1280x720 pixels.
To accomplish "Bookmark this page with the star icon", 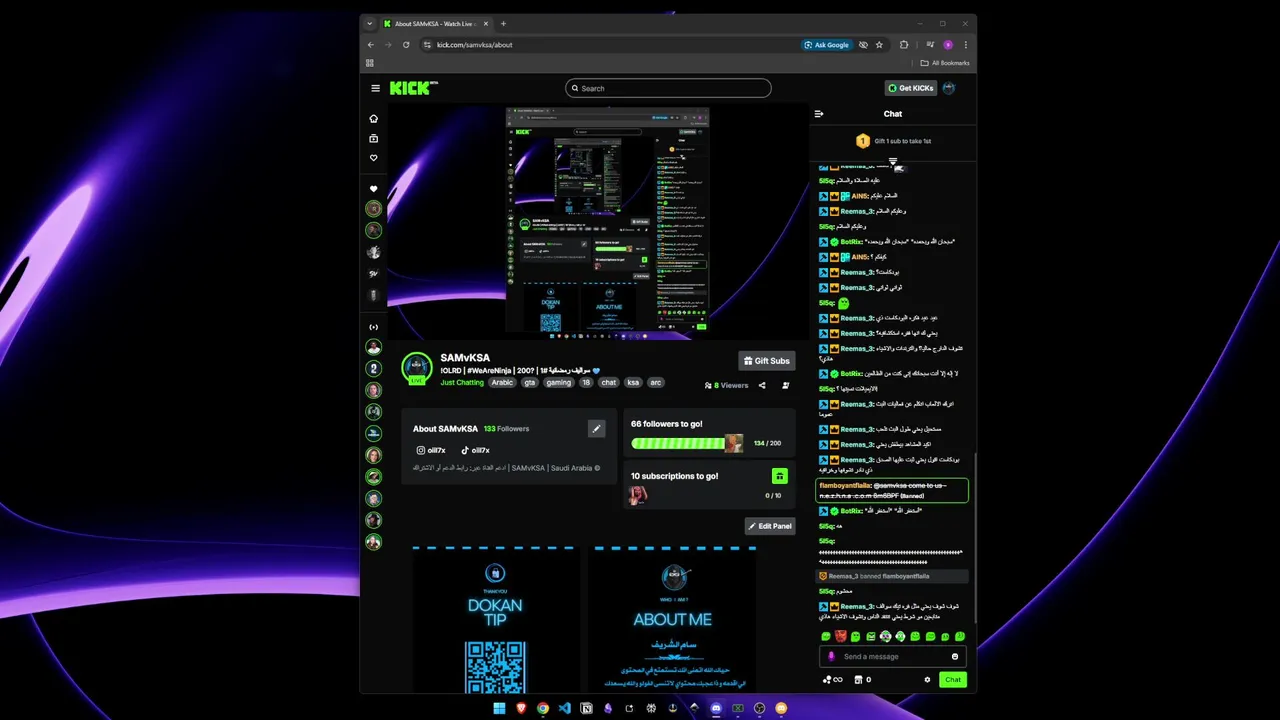I will pos(879,44).
